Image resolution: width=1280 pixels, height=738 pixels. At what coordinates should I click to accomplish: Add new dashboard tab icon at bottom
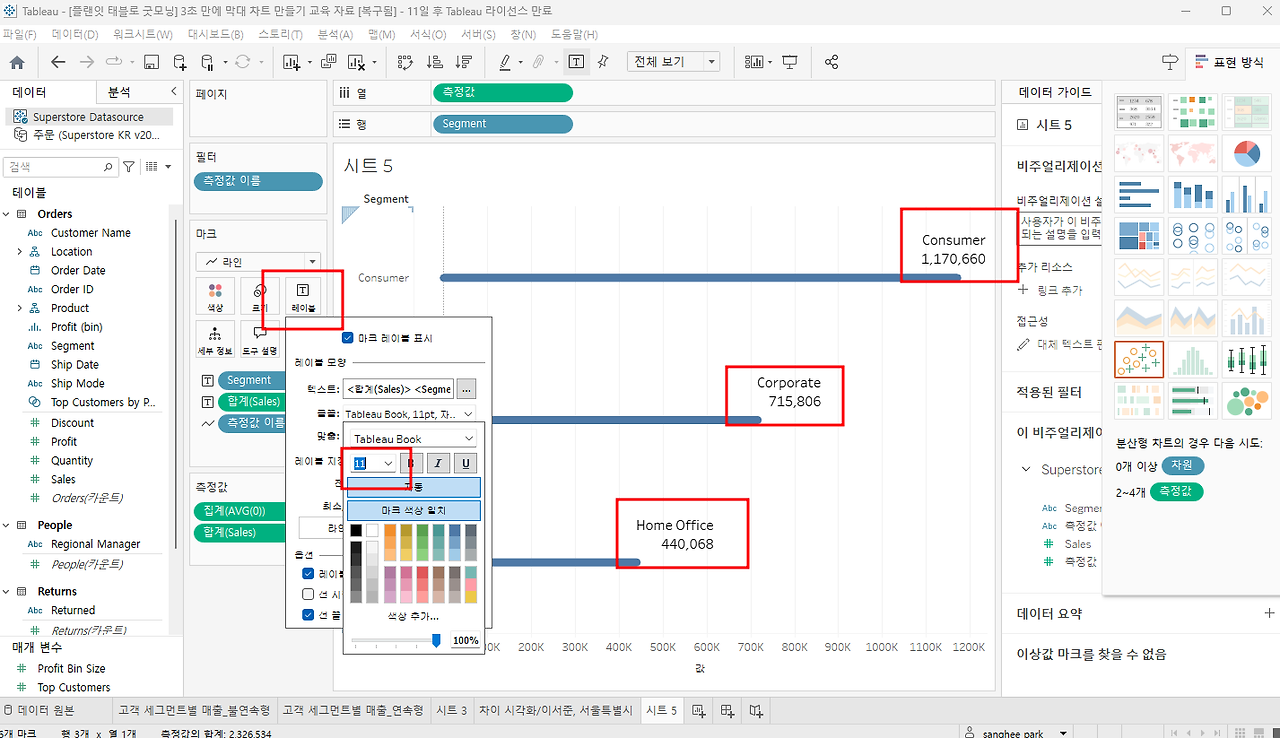tap(728, 710)
